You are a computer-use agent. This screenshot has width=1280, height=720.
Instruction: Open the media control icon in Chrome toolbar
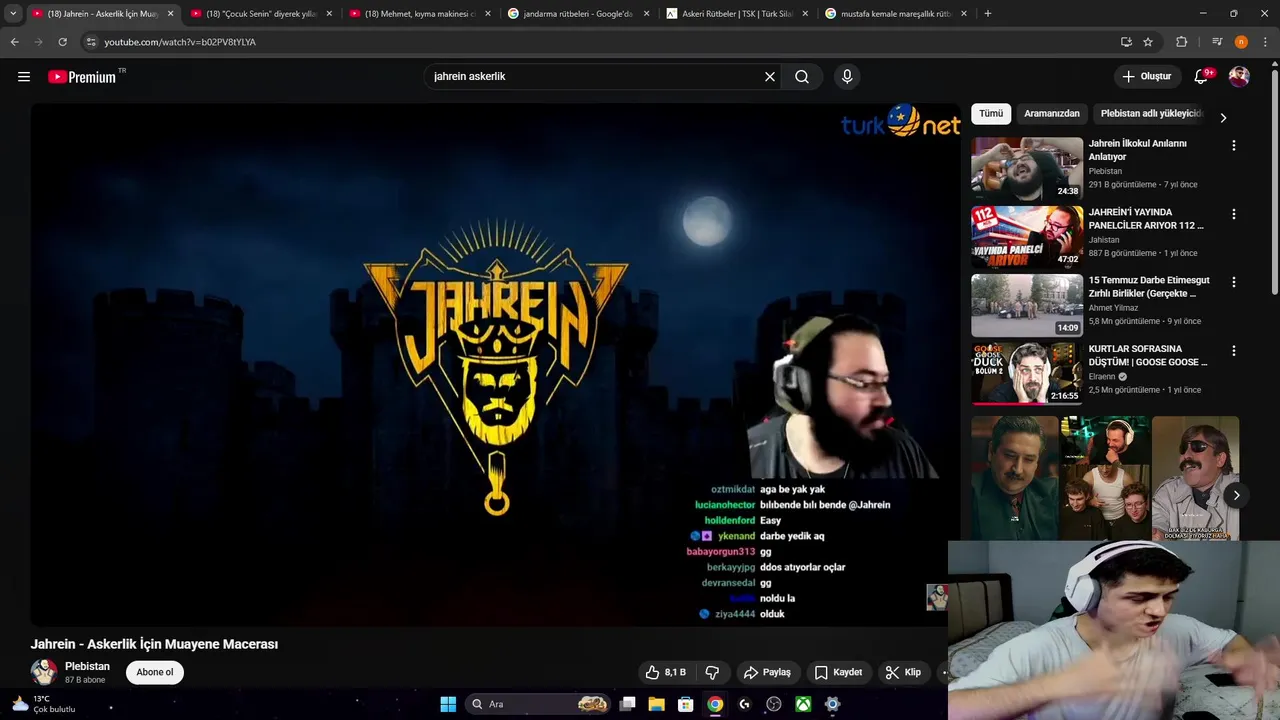1216,42
